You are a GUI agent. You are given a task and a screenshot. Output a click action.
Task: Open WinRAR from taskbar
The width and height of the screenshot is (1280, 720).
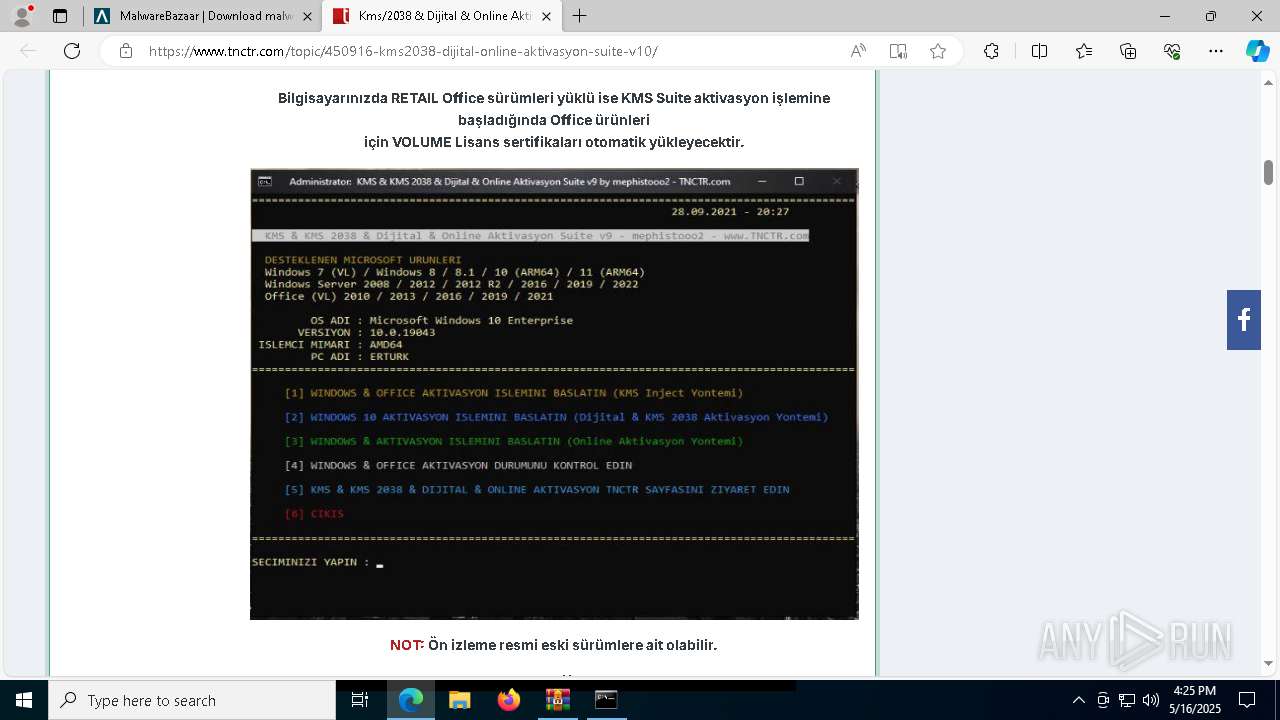[557, 700]
